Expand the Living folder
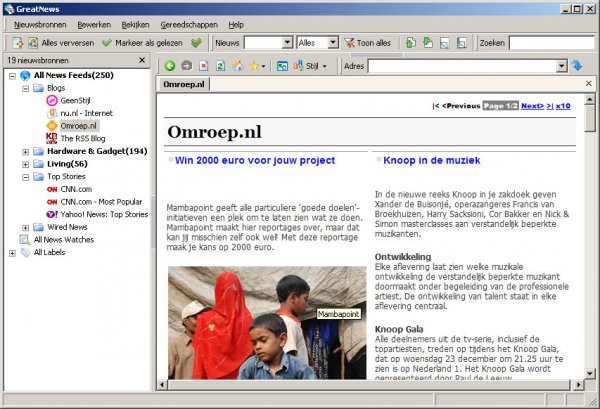 point(25,165)
